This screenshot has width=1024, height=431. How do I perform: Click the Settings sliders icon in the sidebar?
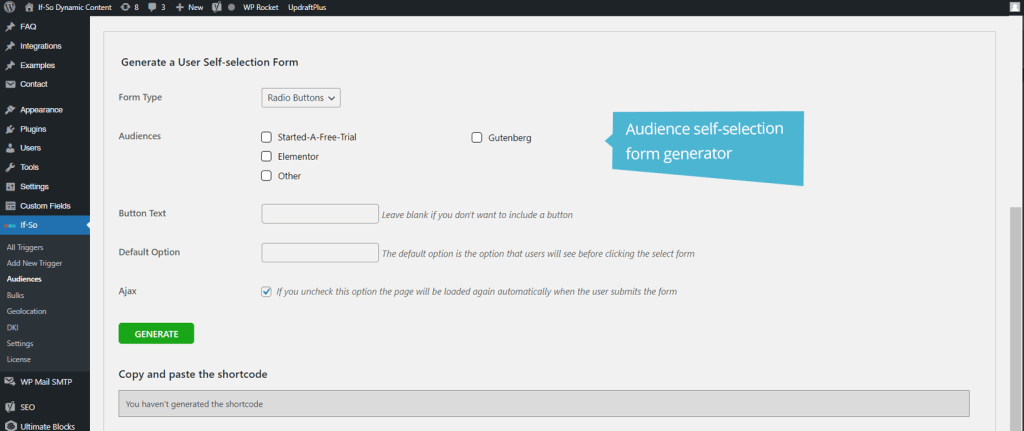click(10, 187)
